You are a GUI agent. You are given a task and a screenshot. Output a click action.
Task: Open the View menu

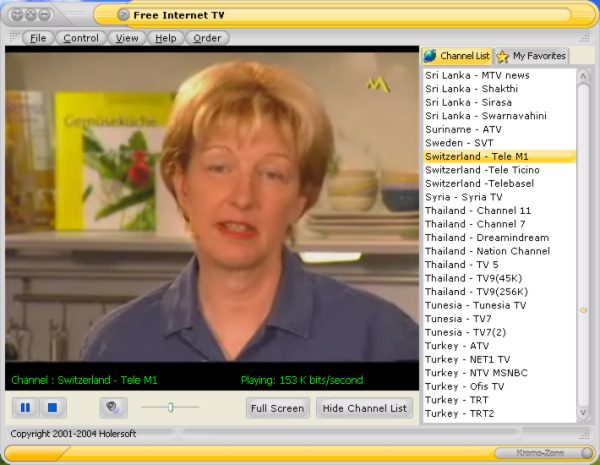click(127, 38)
